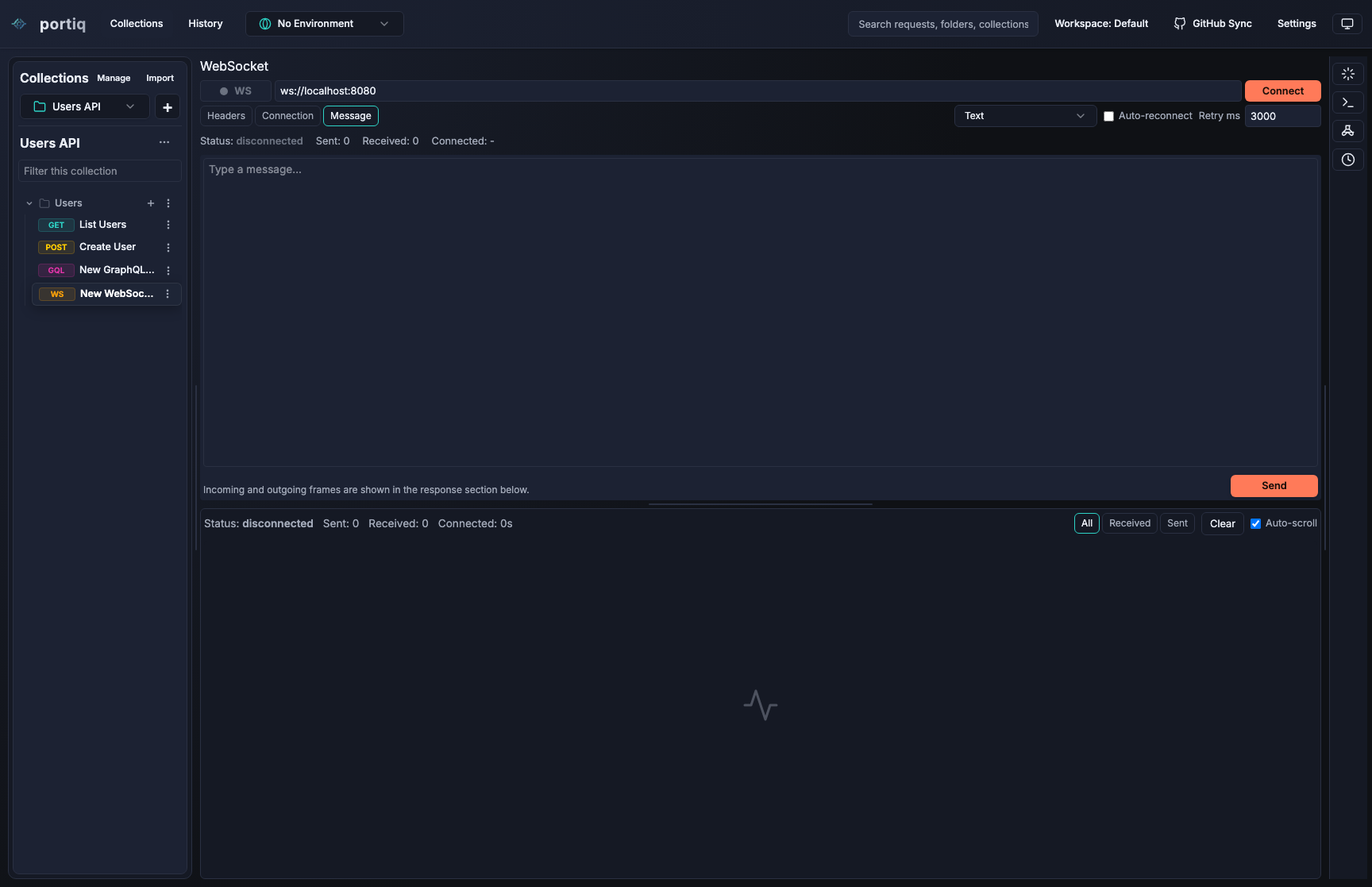Open the Users folder kebab menu
The height and width of the screenshot is (887, 1372).
(x=168, y=203)
